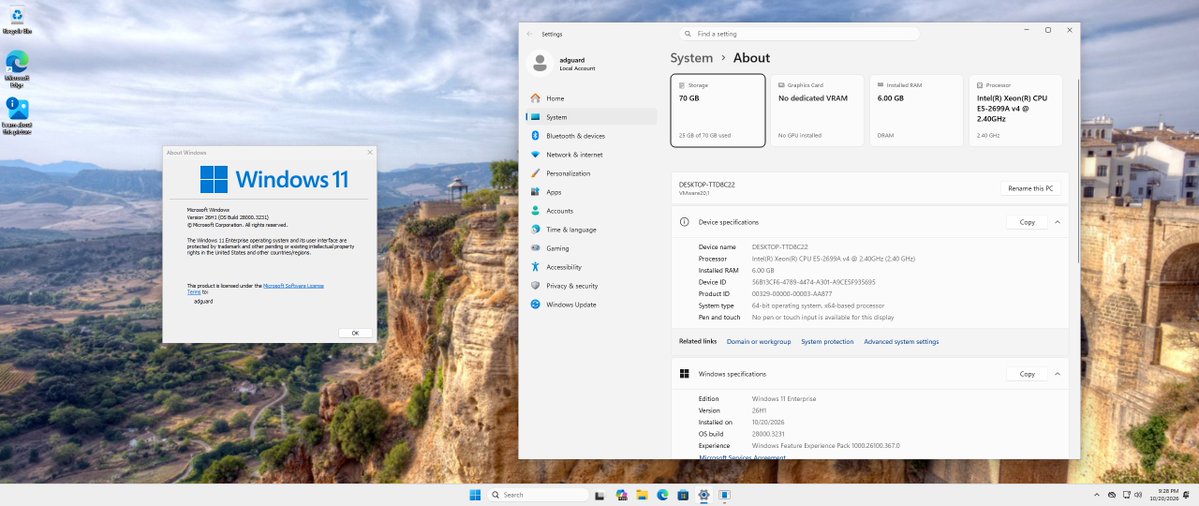
Task: Select the System menu item
Action: pos(591,117)
